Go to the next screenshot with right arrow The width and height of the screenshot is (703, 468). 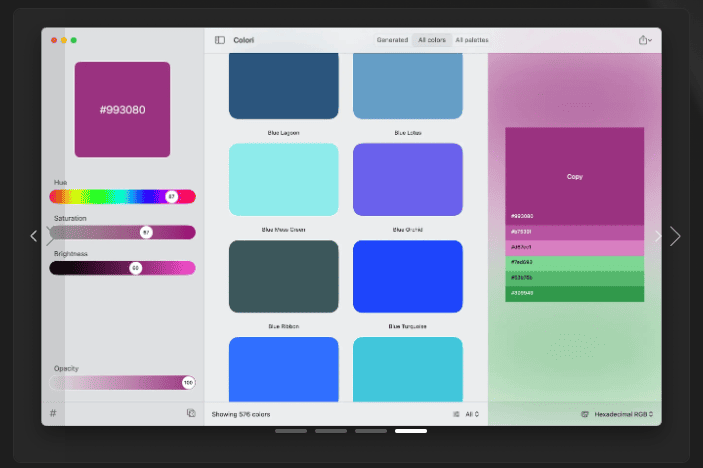675,236
